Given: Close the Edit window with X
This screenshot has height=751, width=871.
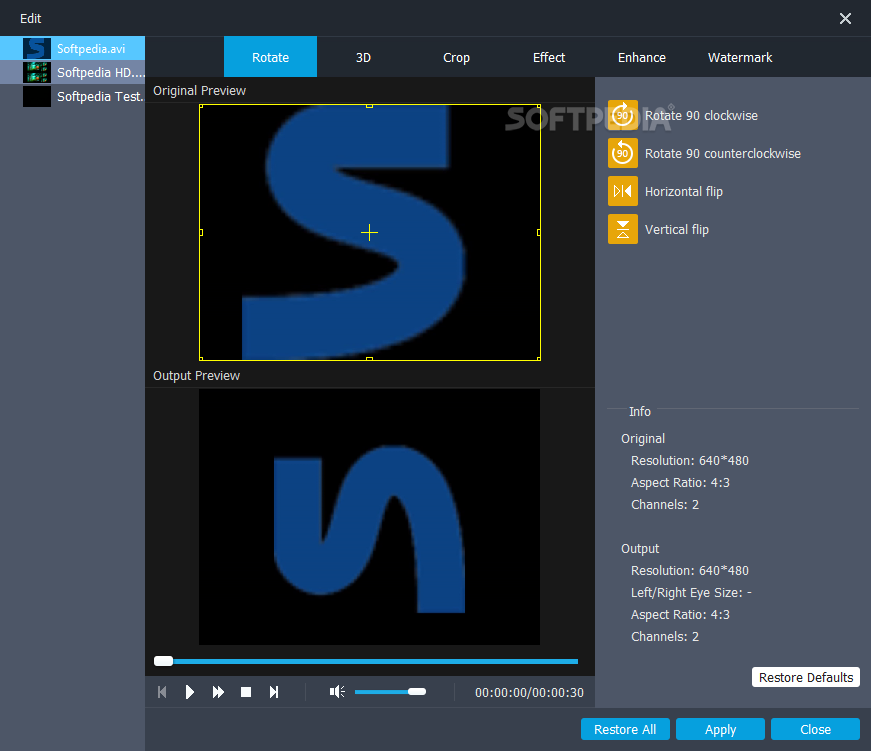Looking at the screenshot, I should tap(845, 18).
